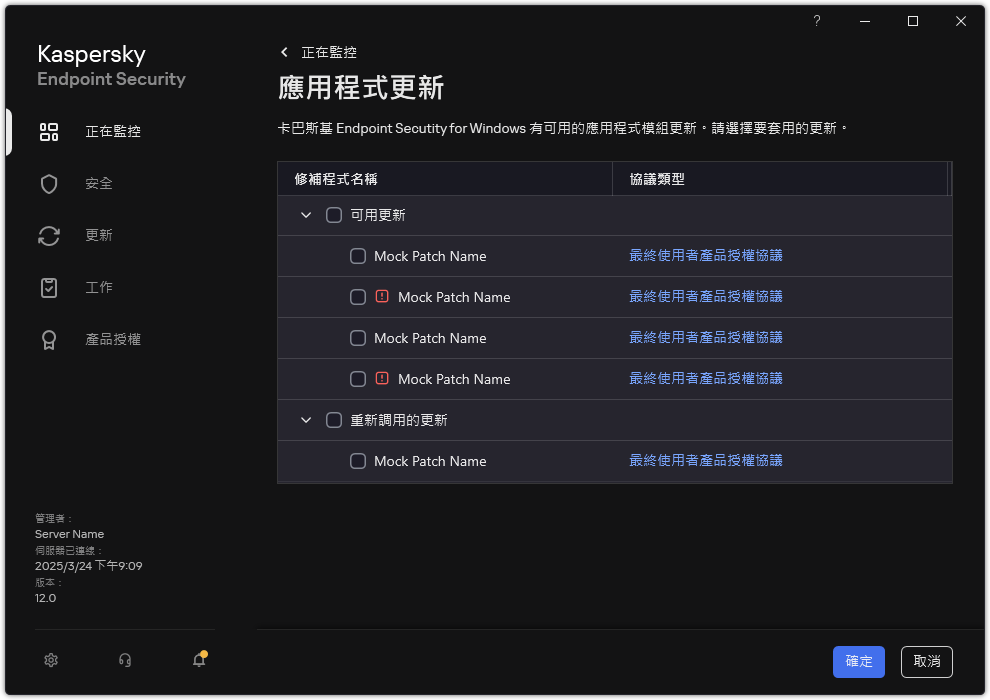Select the first Mock Patch Name checkbox

click(x=358, y=255)
